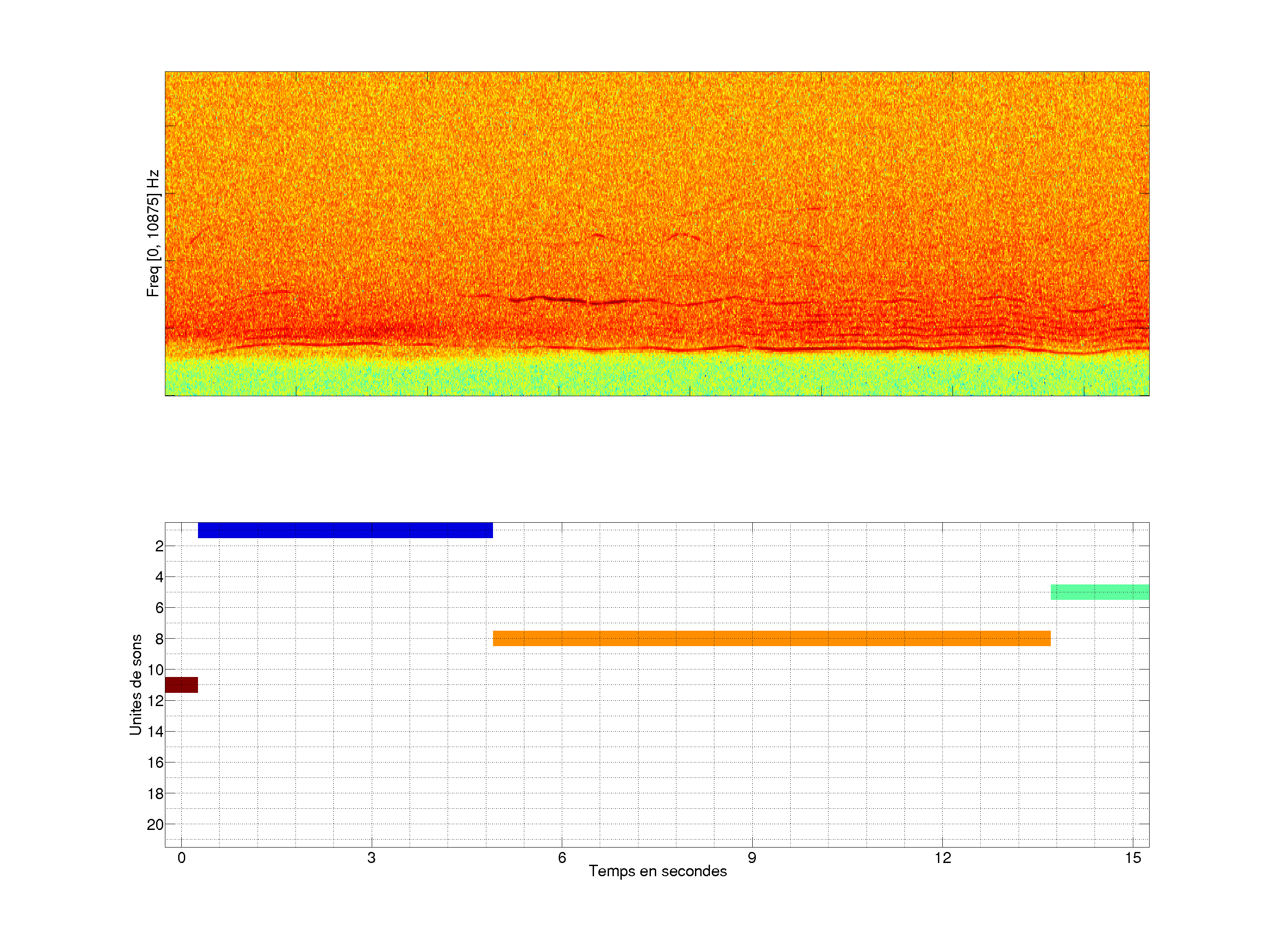Click the 'Temps en secondes' axis label
The image size is (1270, 952).
tap(657, 871)
